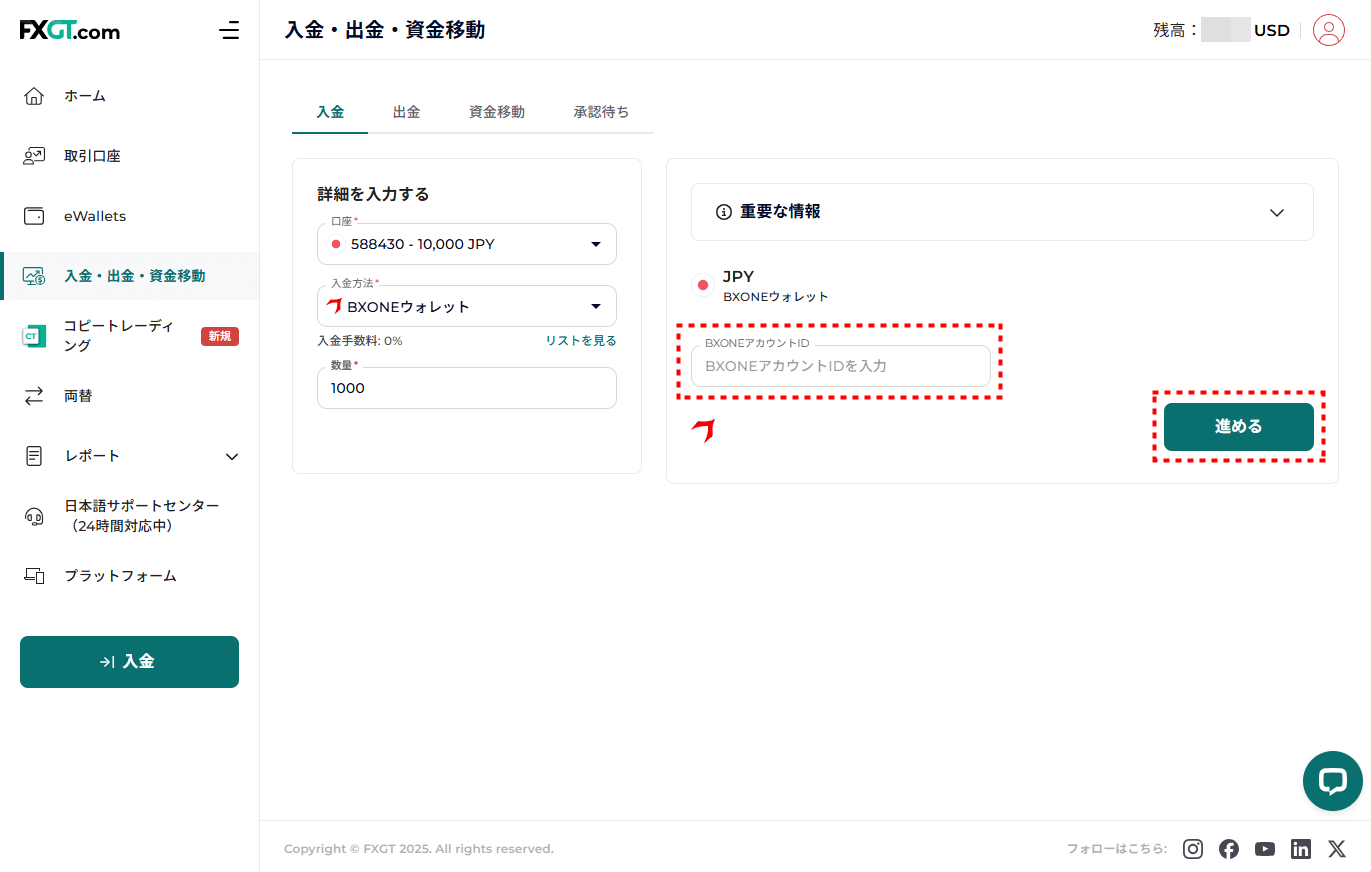The width and height of the screenshot is (1371, 872).
Task: Expand the 重要な情報 panel chevron
Action: [1276, 212]
